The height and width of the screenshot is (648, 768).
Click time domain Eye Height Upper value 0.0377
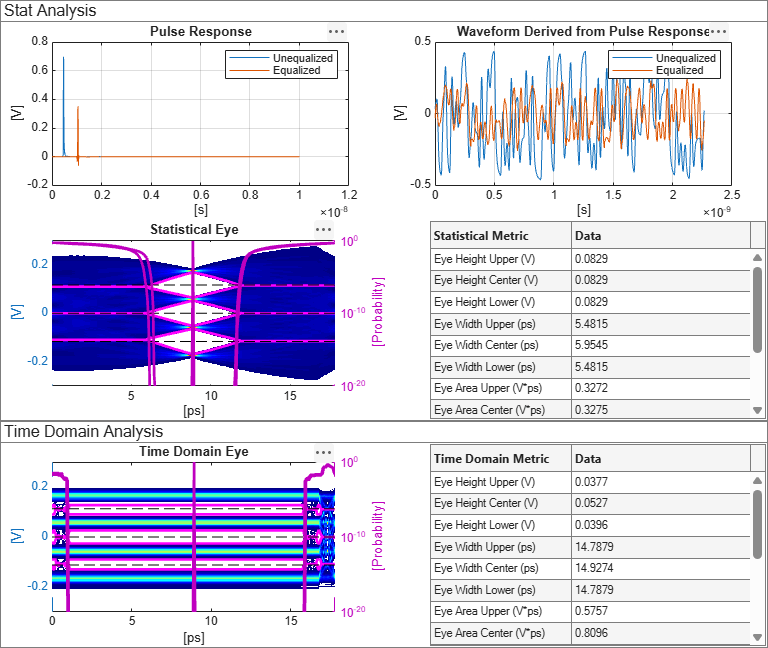[x=660, y=482]
